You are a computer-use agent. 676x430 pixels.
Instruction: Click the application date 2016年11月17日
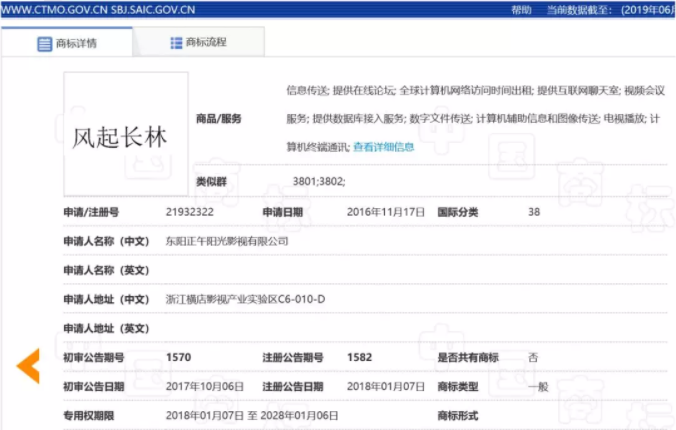pyautogui.click(x=386, y=212)
